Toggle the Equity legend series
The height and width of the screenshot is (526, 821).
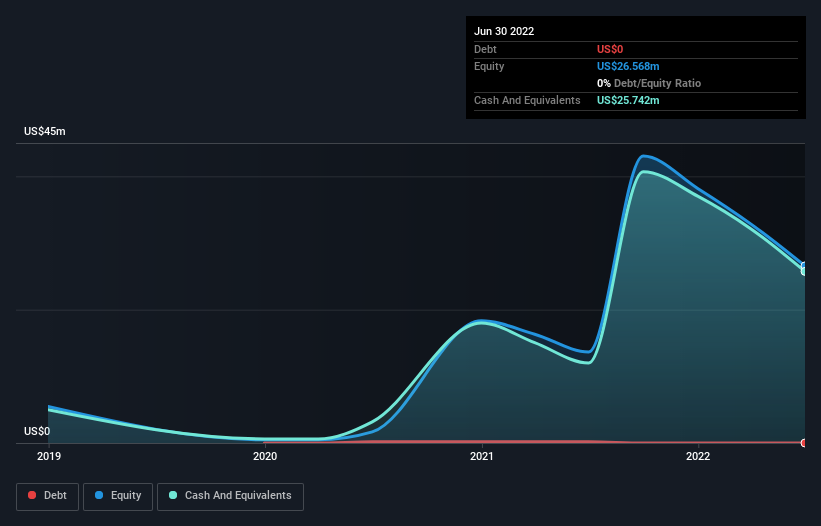point(118,496)
